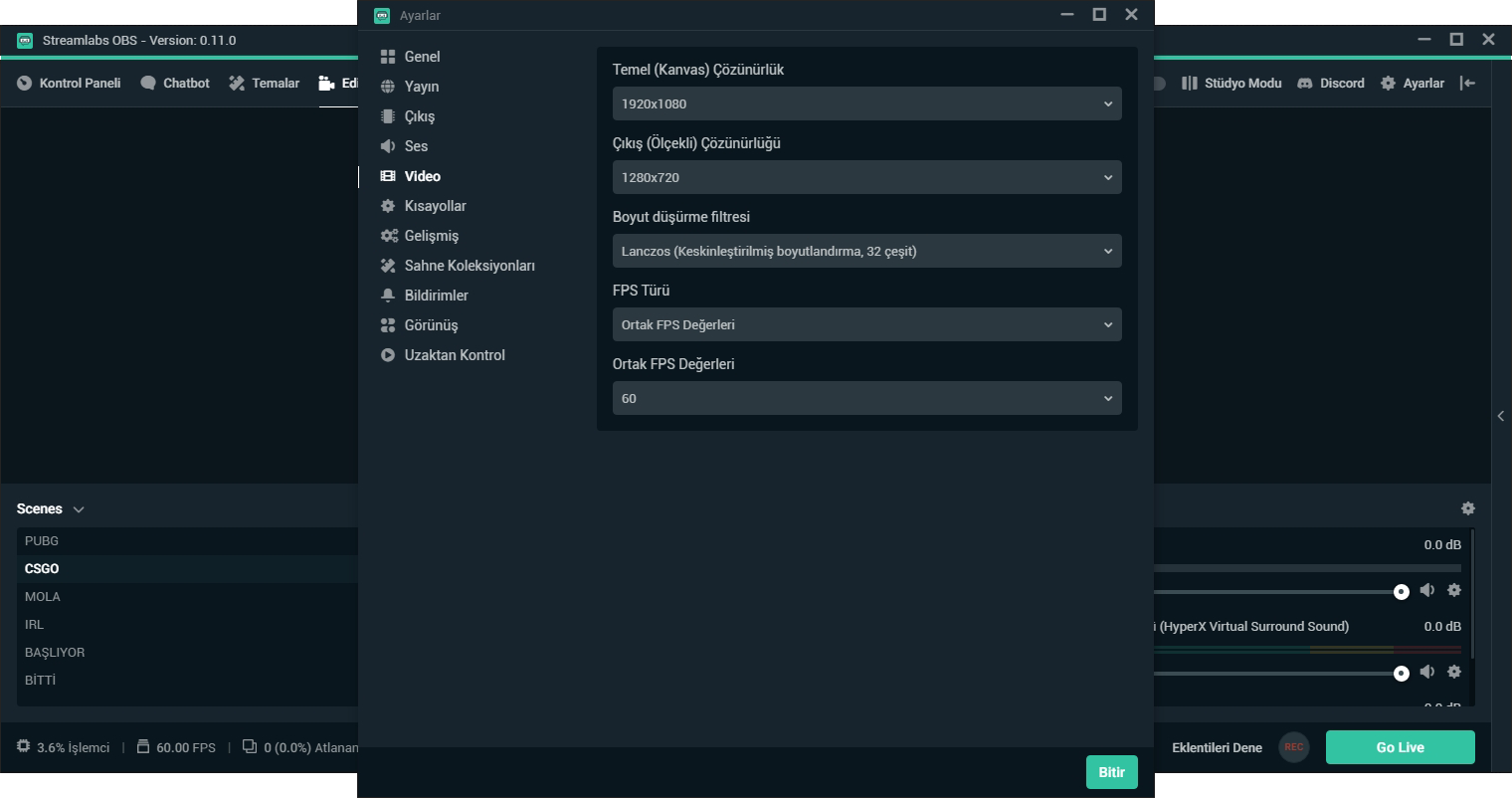Click the Stüdyo Modu icon
The image size is (1512, 798).
pos(1190,84)
